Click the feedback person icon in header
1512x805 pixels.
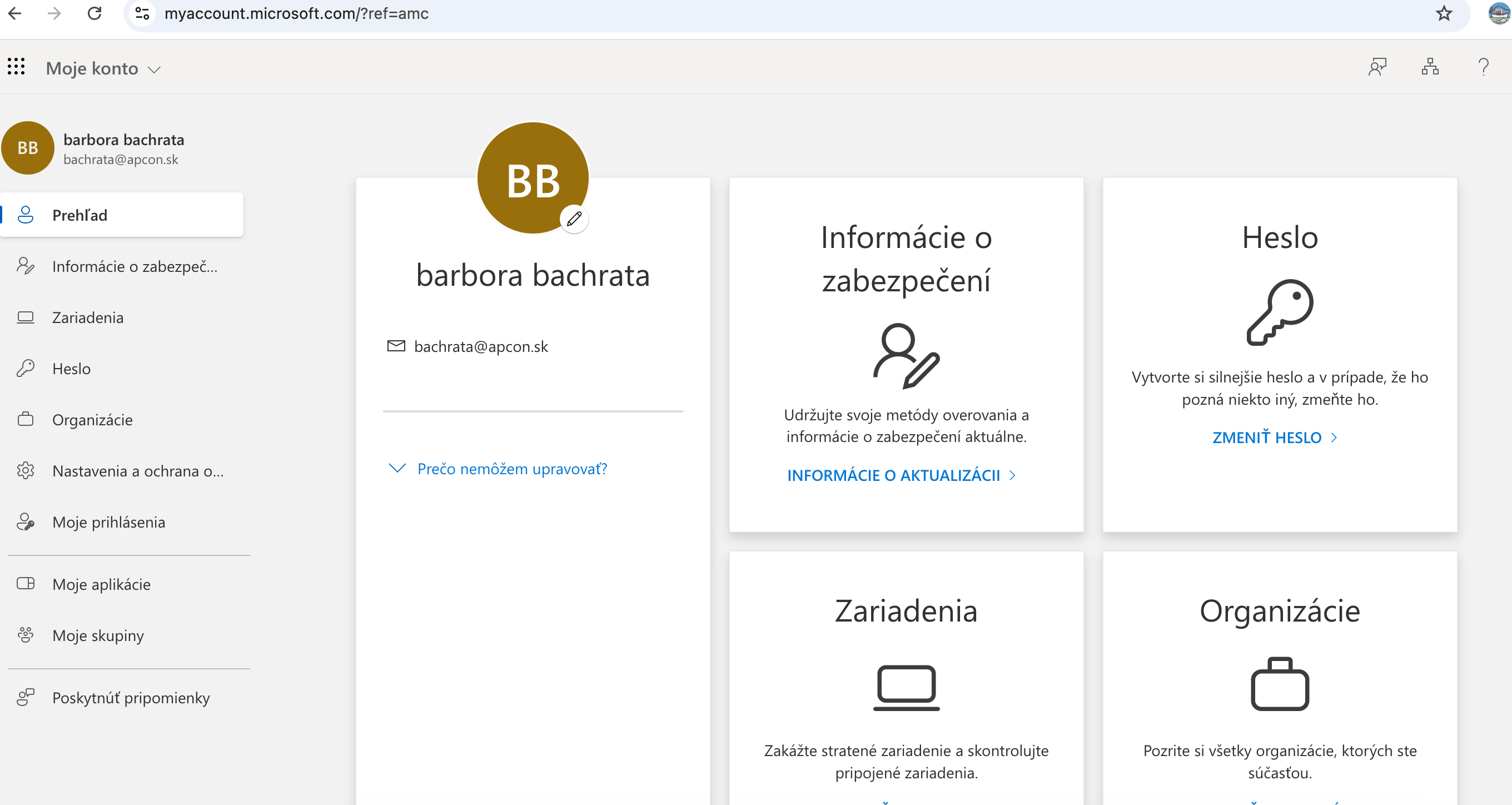click(x=1377, y=67)
